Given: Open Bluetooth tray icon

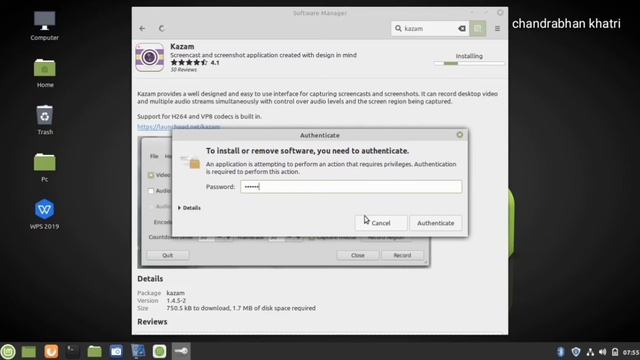Looking at the screenshot, I should point(560,352).
